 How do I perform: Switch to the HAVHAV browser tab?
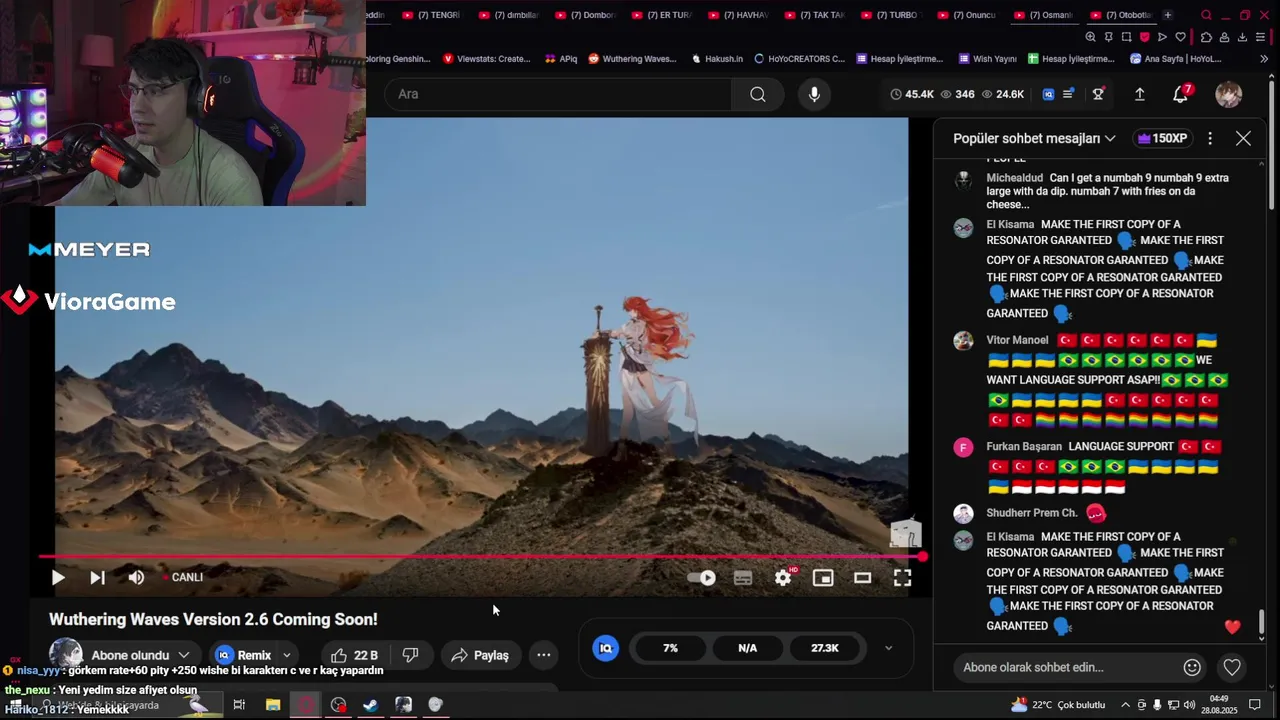742,15
